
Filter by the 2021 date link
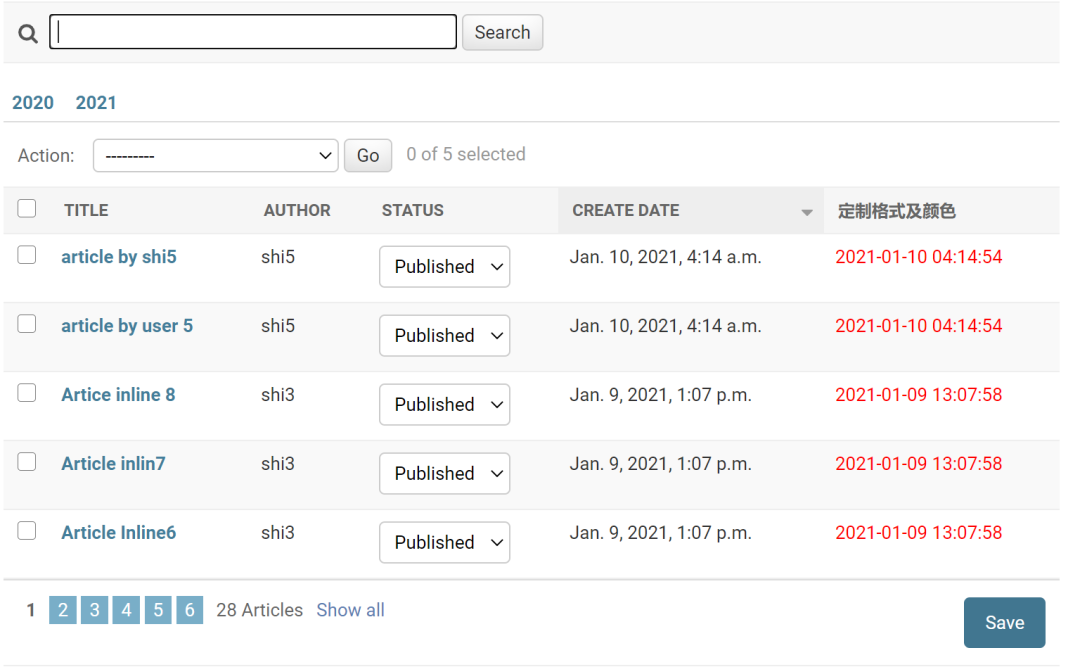(x=96, y=103)
